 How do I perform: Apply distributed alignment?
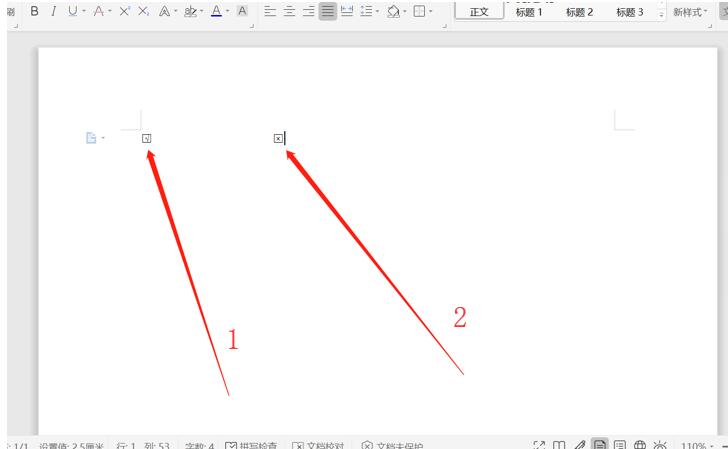point(347,11)
